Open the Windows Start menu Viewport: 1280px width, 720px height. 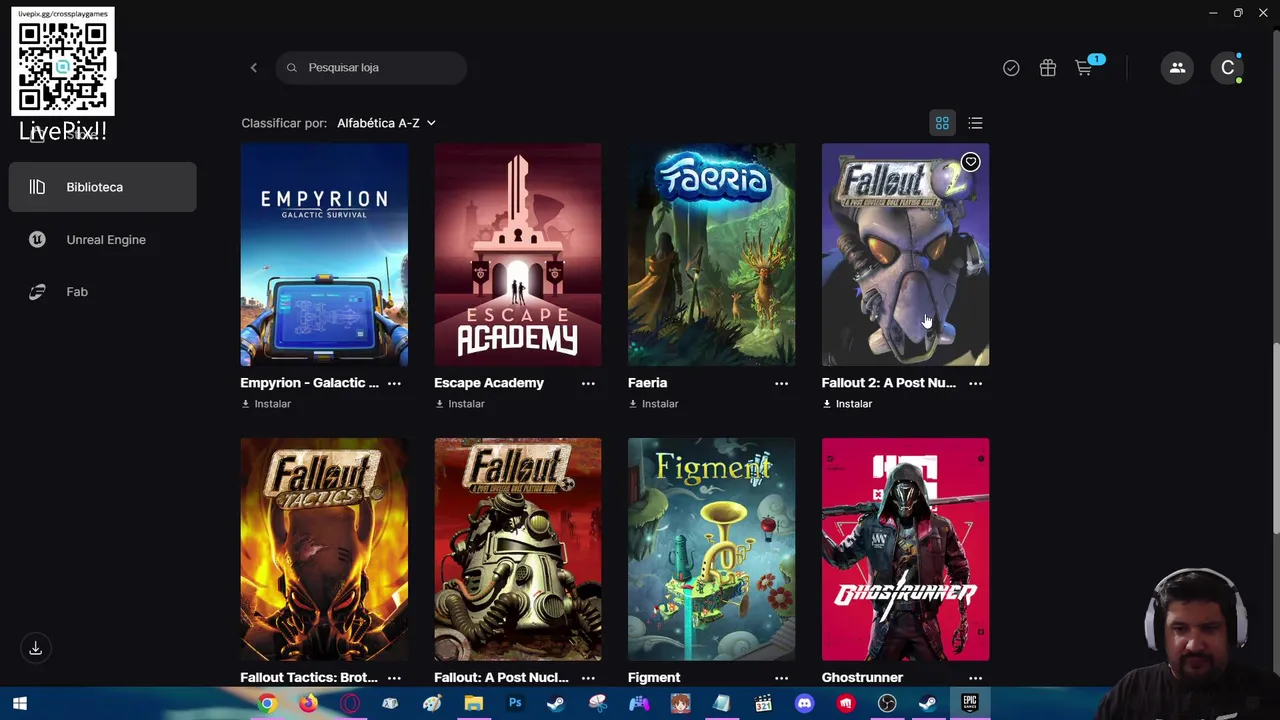point(19,704)
